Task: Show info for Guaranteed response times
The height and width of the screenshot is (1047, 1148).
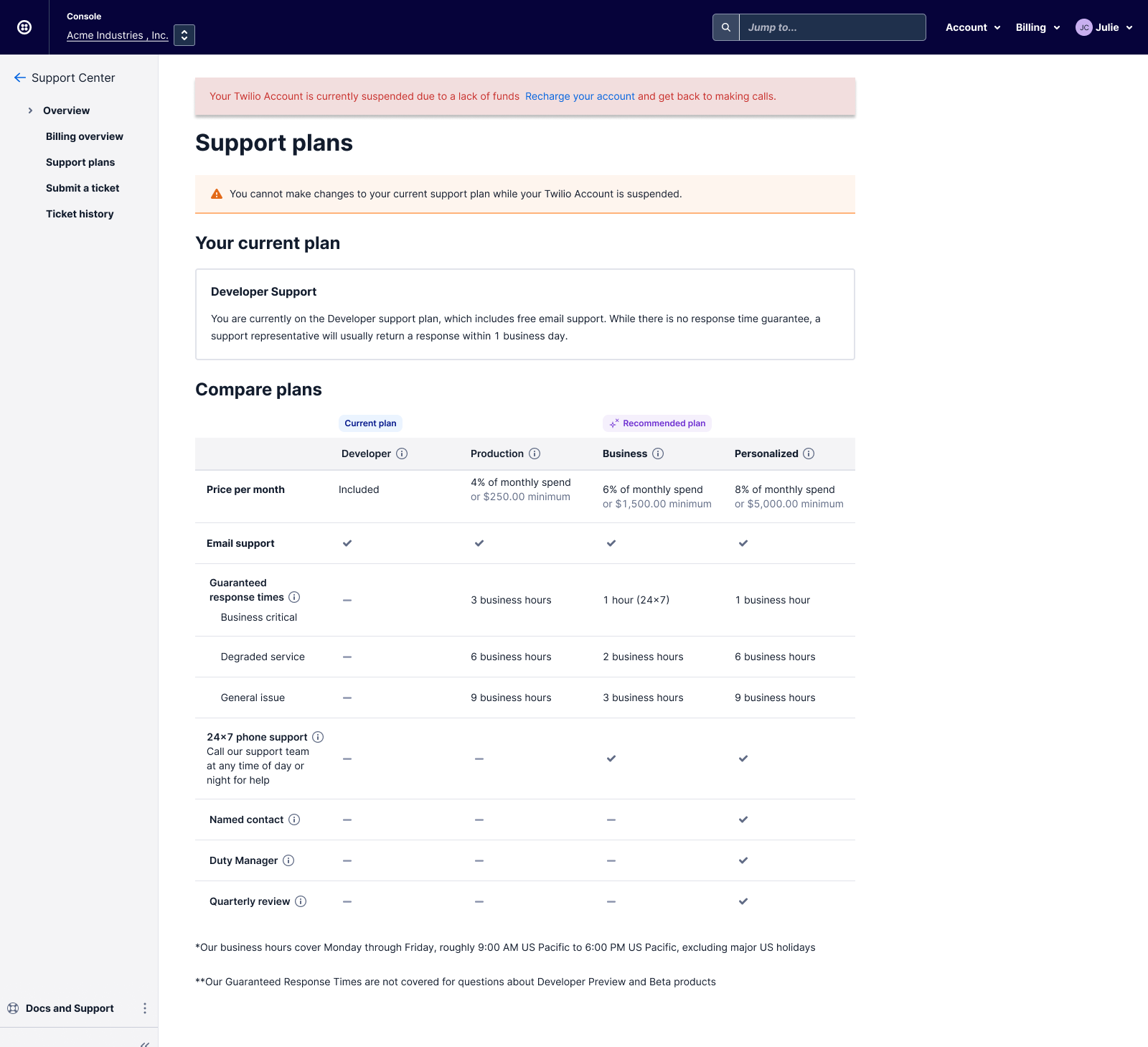Action: (294, 597)
